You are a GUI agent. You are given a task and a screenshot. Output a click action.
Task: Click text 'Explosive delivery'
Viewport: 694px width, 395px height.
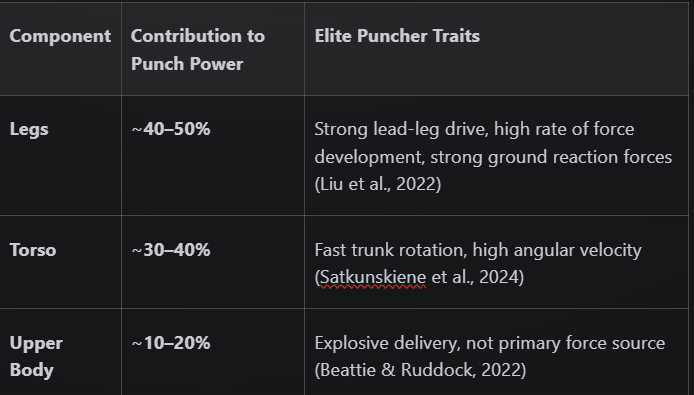[x=386, y=343]
